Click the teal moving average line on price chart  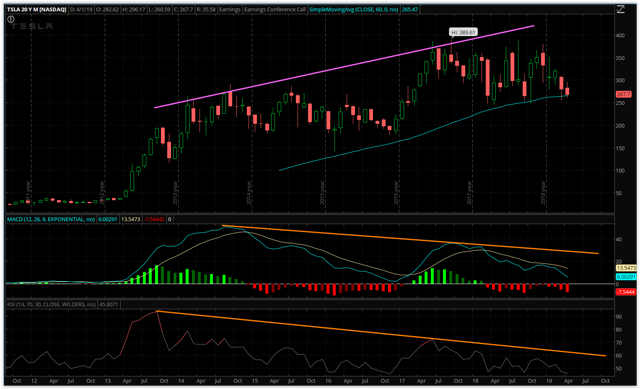[423, 133]
